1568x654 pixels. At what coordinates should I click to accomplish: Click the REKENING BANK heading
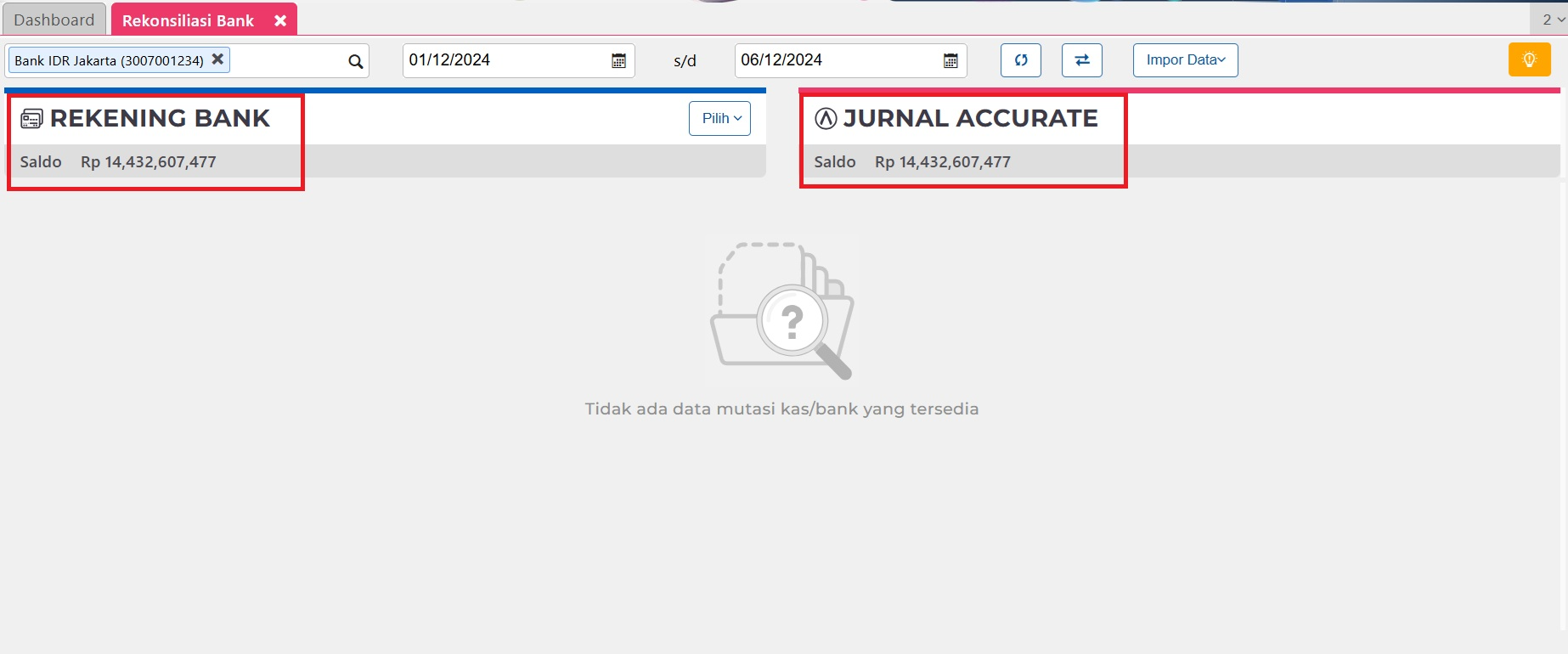coord(160,118)
